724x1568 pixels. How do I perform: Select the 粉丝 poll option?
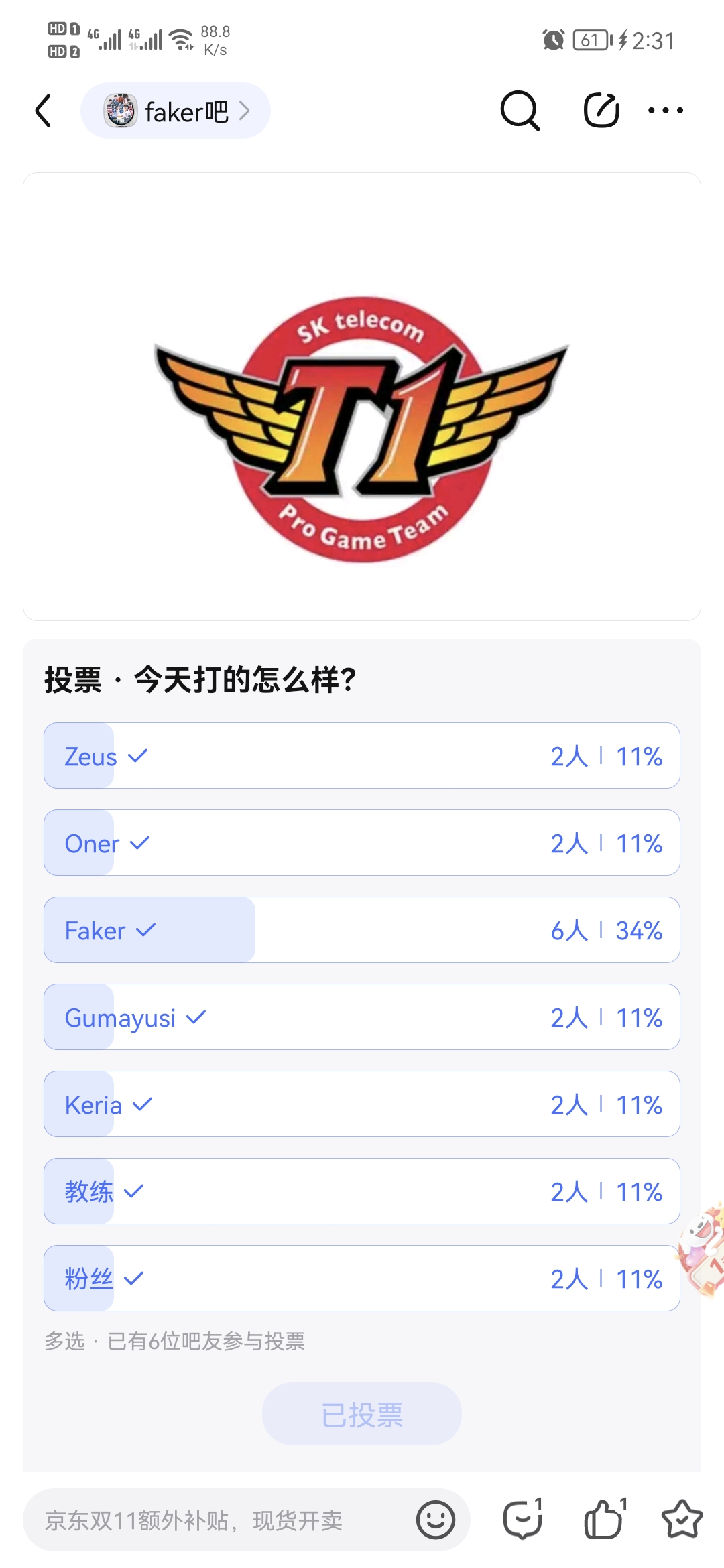pos(362,1279)
